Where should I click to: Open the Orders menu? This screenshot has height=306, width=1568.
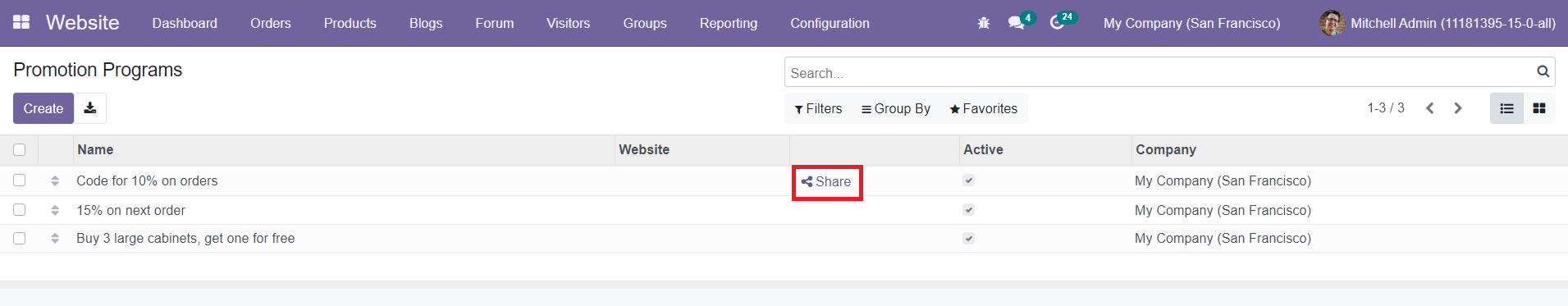pyautogui.click(x=271, y=23)
